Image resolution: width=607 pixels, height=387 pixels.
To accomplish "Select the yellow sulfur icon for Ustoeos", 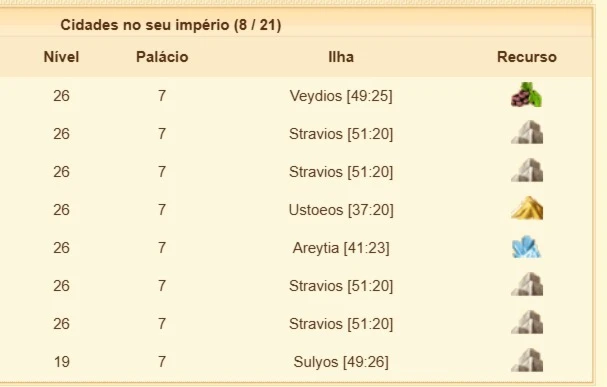I will 527,208.
